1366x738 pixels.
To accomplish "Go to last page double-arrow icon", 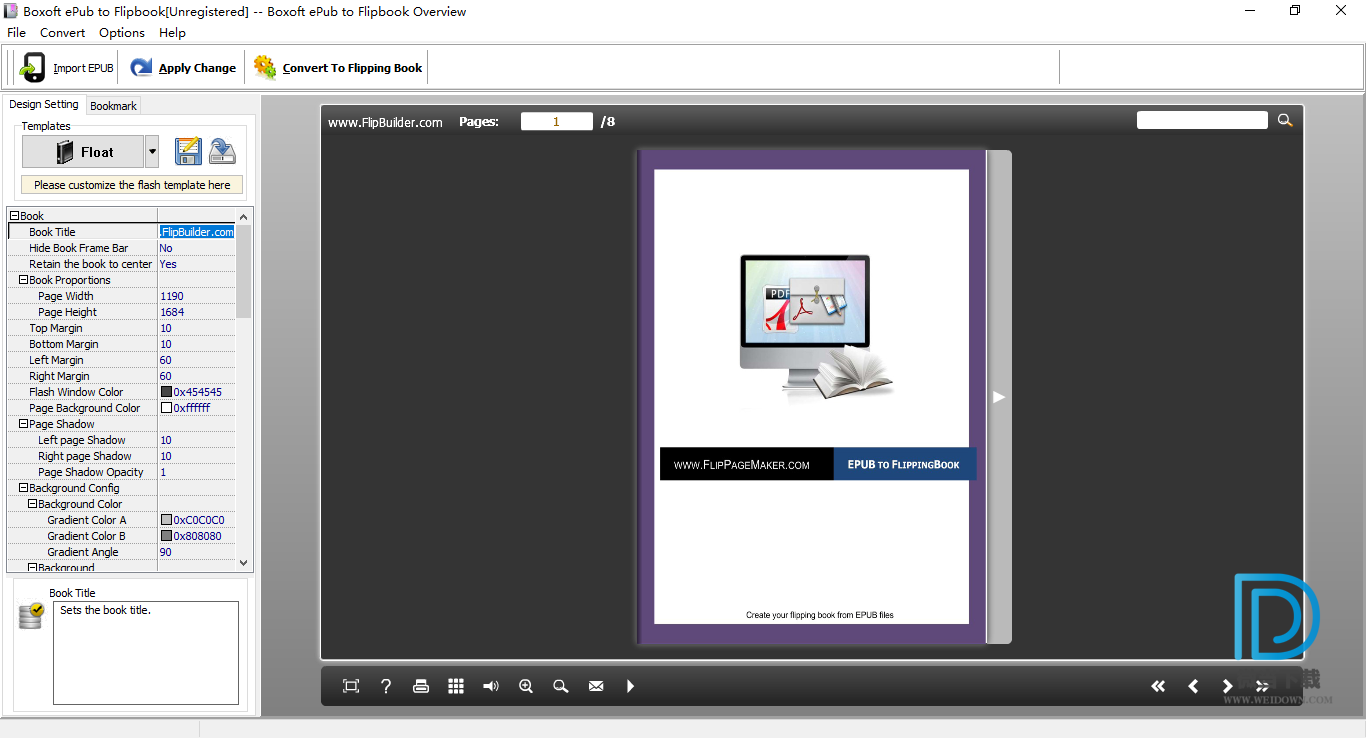I will coord(1262,686).
